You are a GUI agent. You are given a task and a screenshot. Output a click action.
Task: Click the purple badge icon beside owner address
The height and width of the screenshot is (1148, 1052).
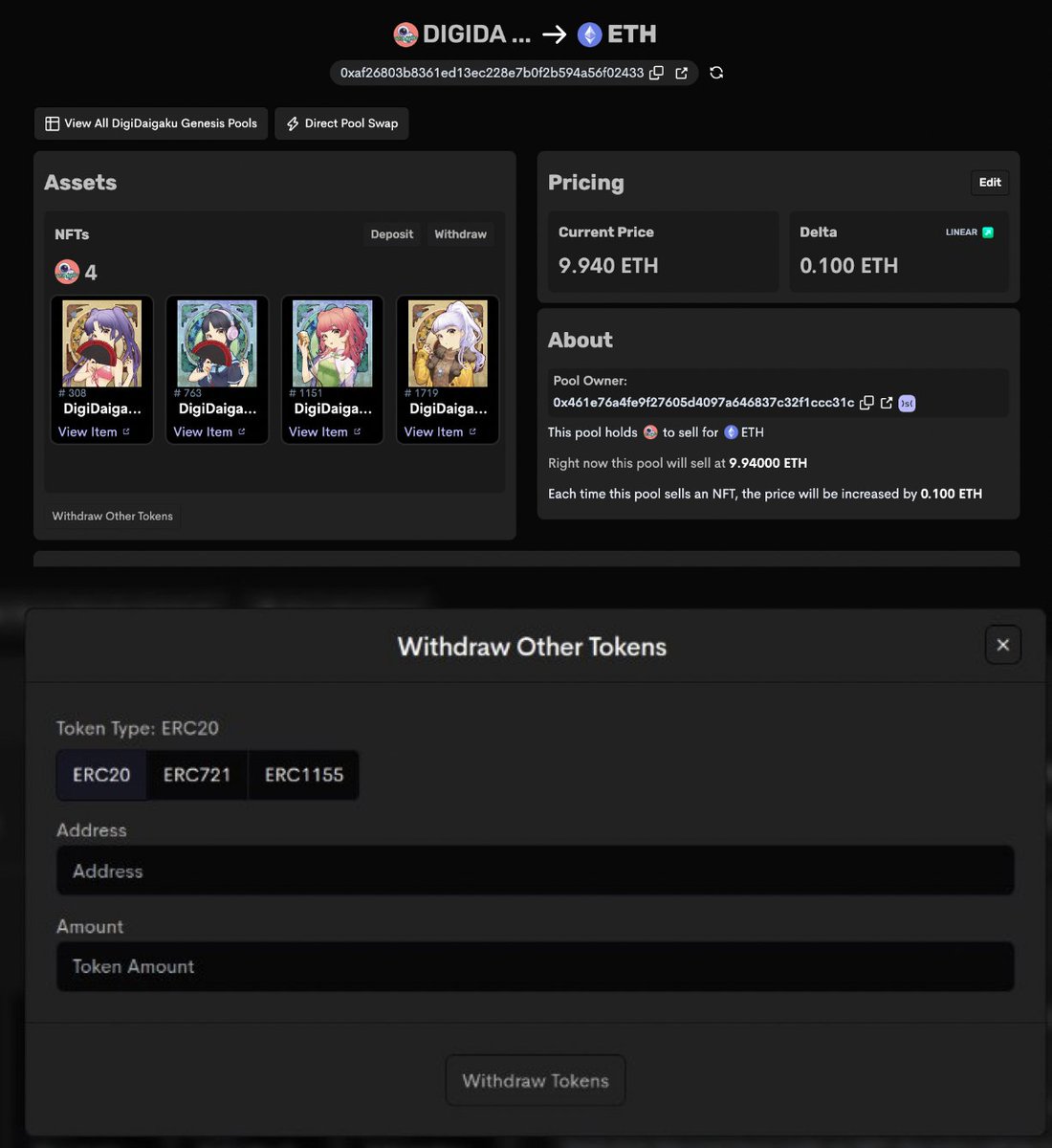pos(907,403)
